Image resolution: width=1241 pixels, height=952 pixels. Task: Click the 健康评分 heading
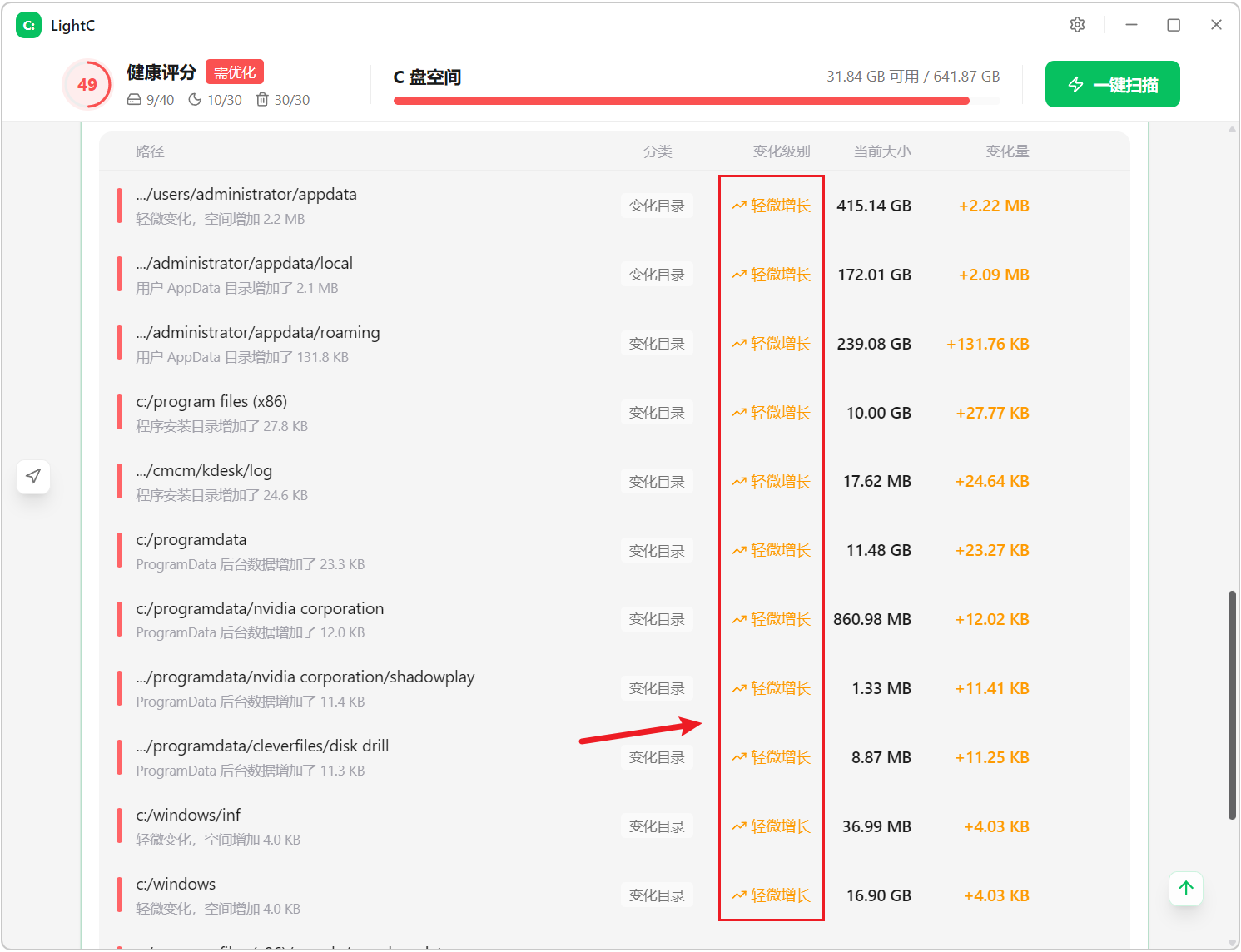click(x=161, y=72)
